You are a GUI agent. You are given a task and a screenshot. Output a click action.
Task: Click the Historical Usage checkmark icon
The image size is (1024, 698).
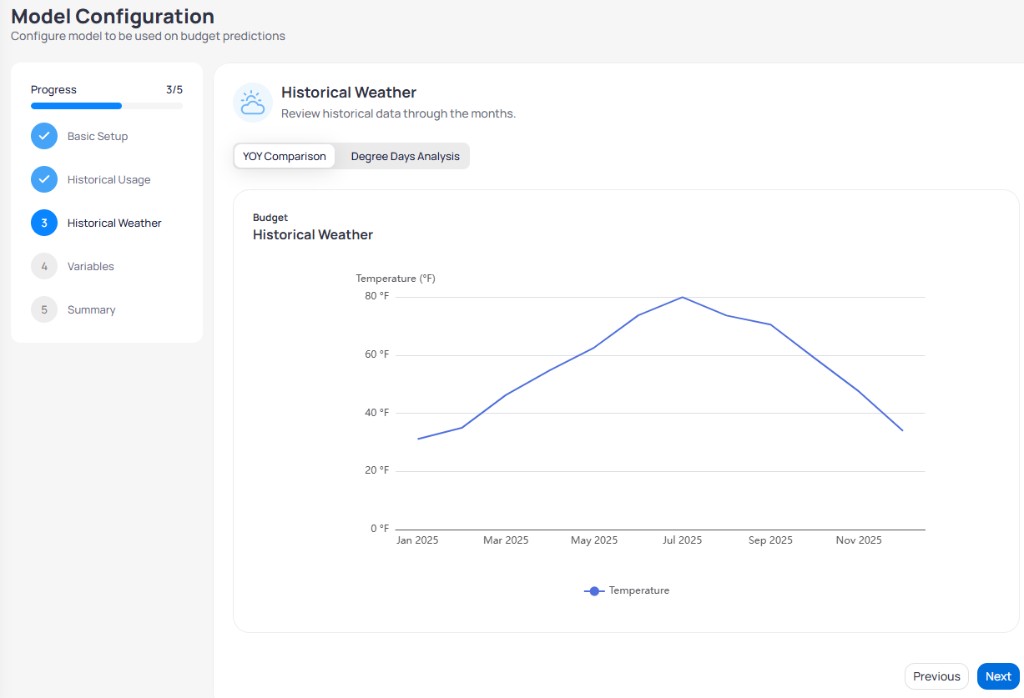[44, 179]
